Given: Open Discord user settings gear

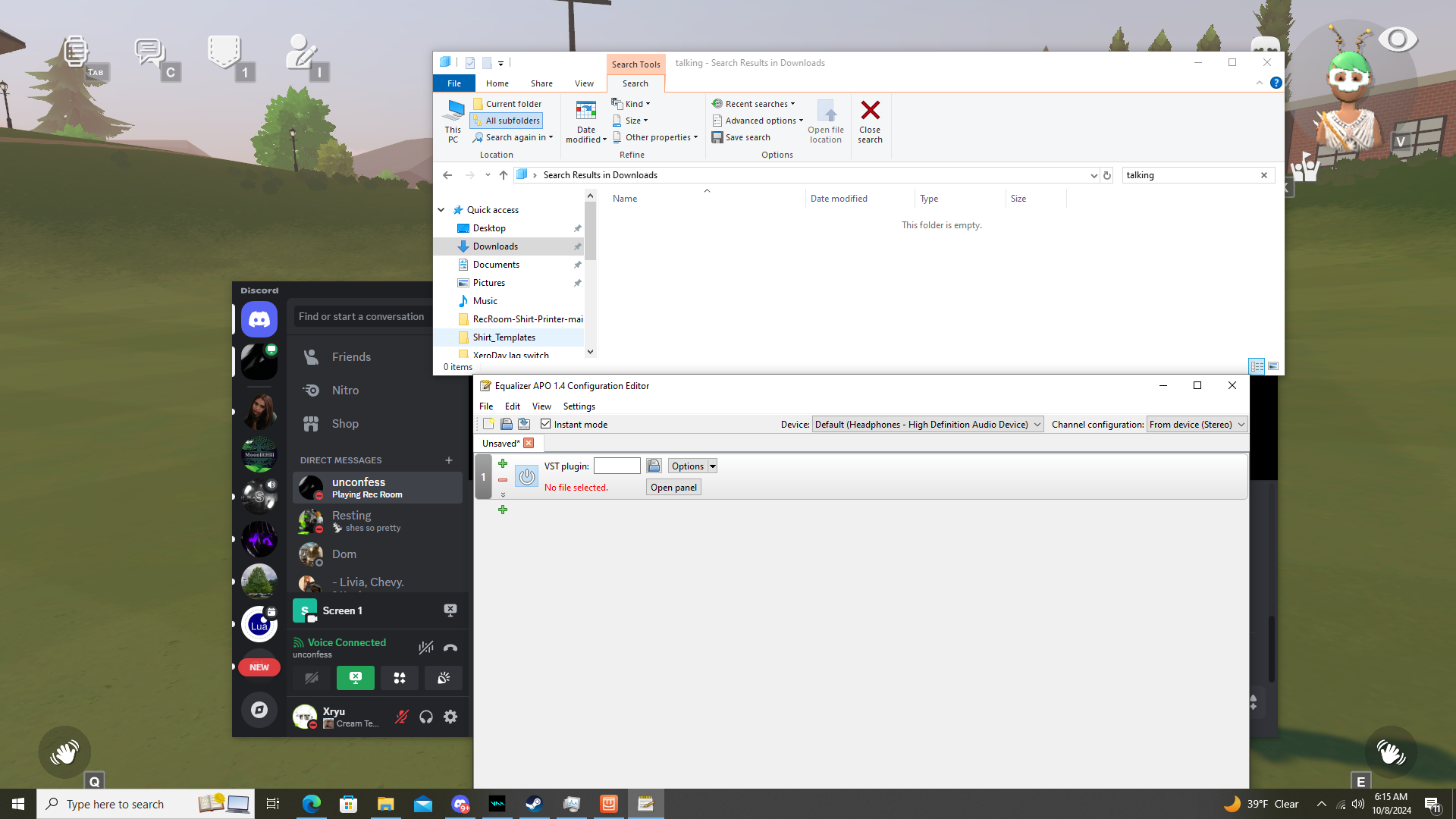Looking at the screenshot, I should [450, 717].
